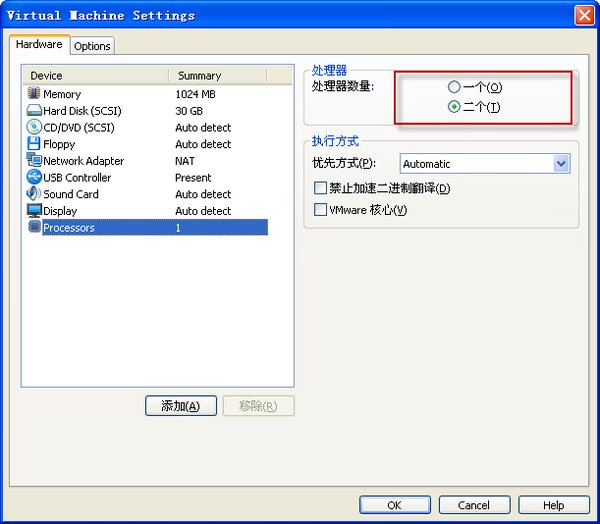Select the Processors device row

pyautogui.click(x=147, y=227)
